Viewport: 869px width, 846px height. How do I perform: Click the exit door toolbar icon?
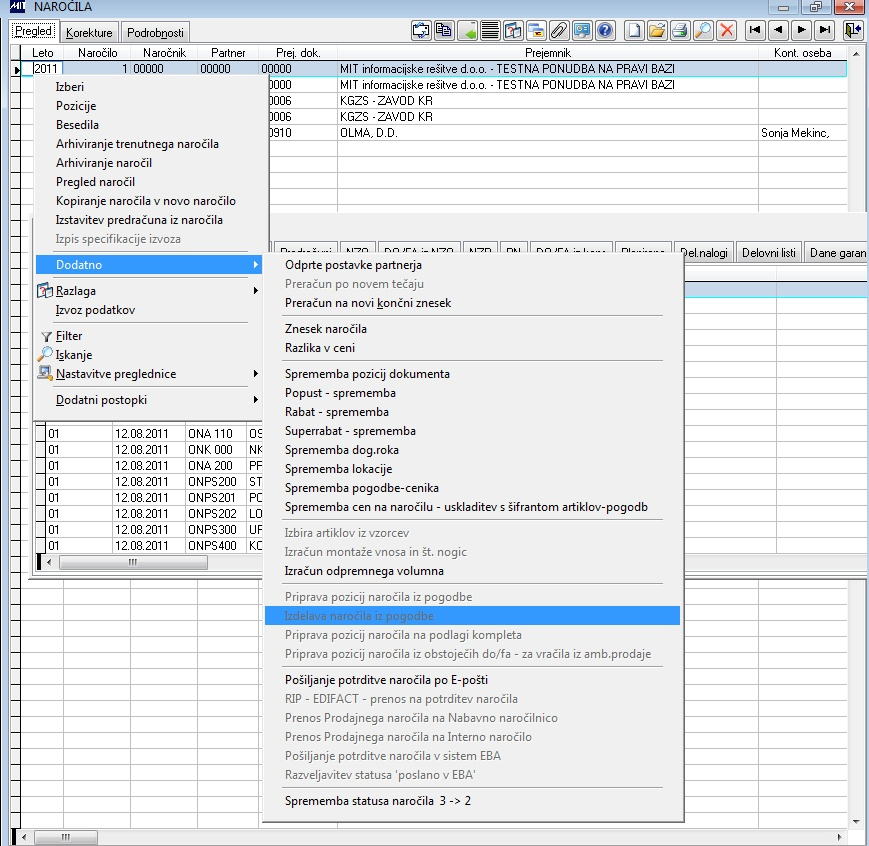(853, 30)
